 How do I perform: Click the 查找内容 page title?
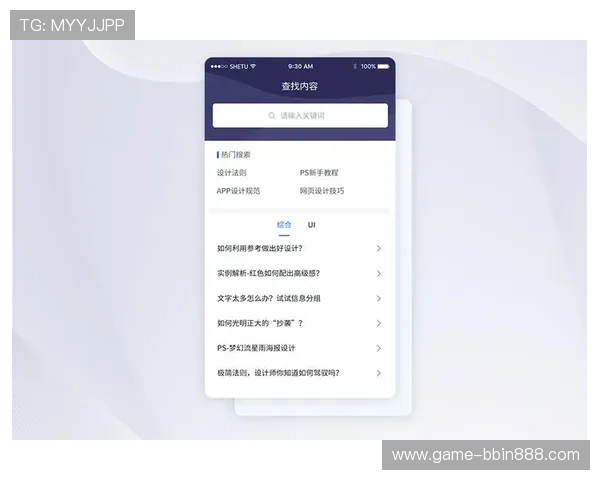[x=300, y=86]
